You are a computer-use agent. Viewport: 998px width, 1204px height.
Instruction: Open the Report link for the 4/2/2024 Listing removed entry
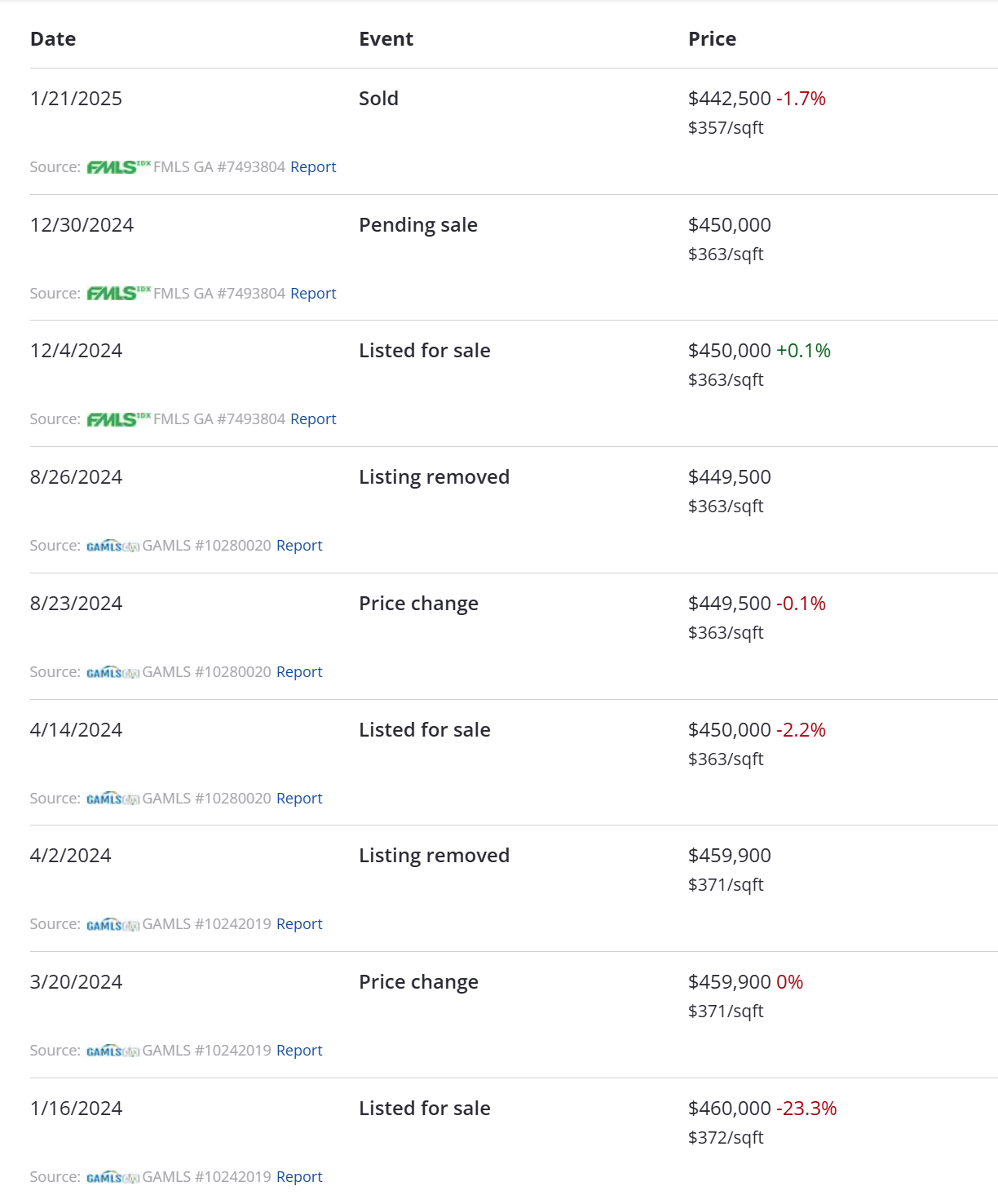299,923
